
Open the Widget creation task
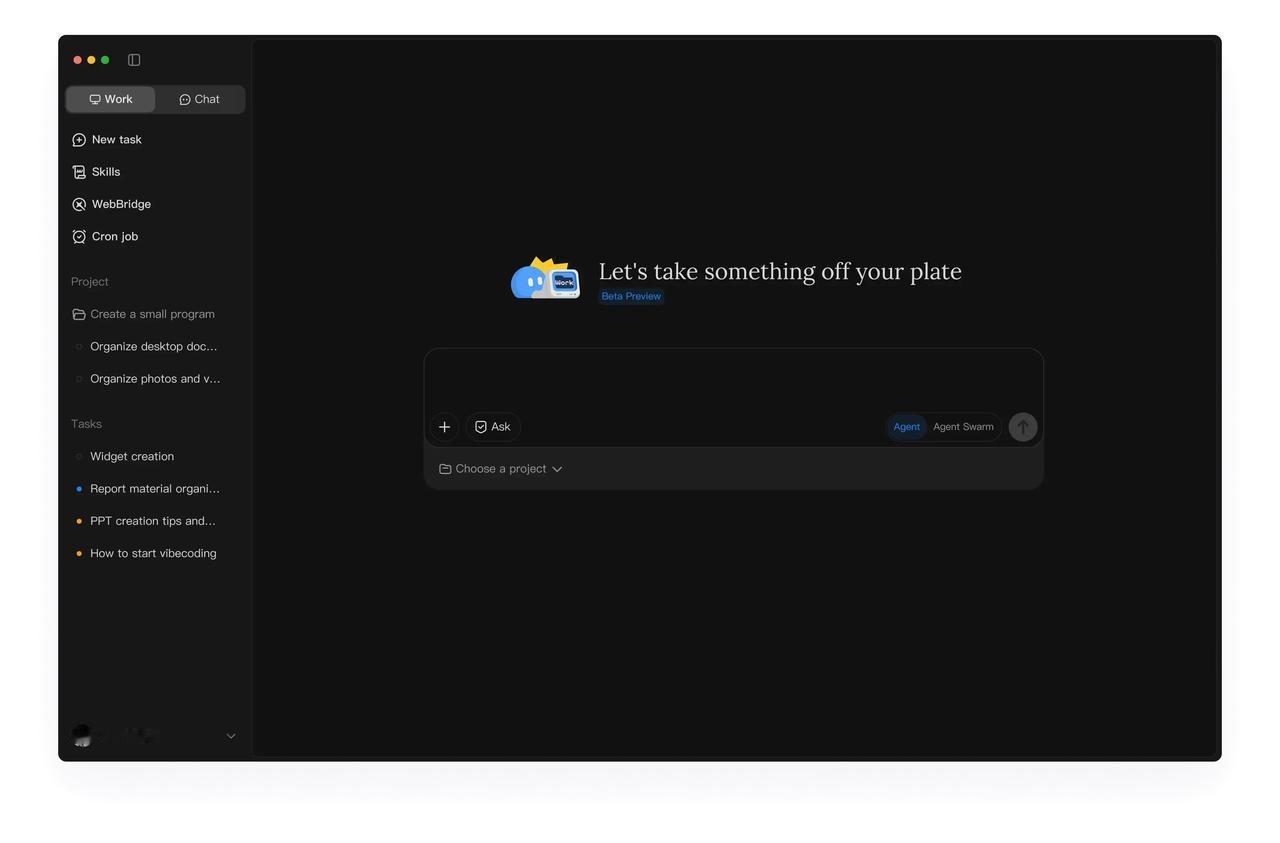click(126, 456)
